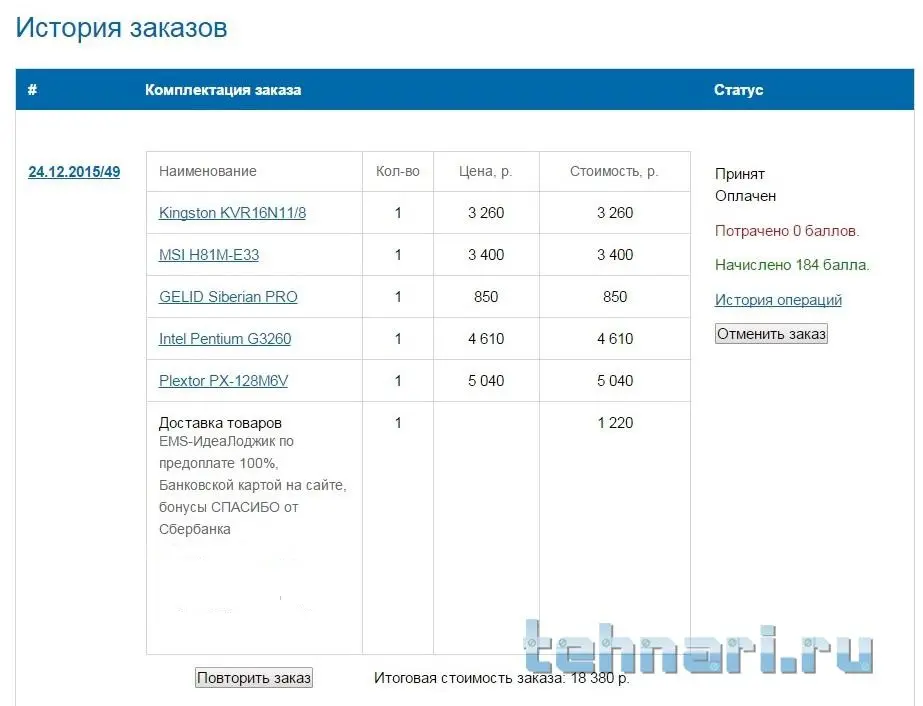Open Kingston KVR16N11/8 product link

pos(233,213)
